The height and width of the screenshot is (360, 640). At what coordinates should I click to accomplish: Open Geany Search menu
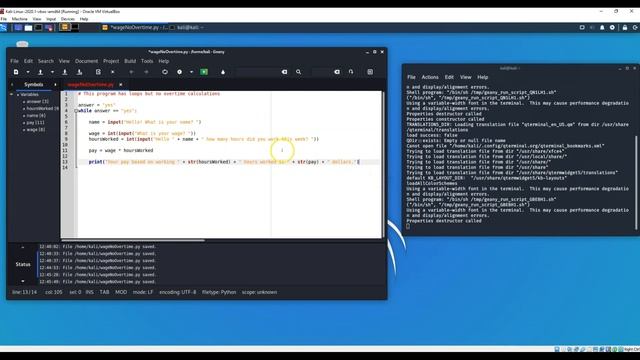click(46, 61)
